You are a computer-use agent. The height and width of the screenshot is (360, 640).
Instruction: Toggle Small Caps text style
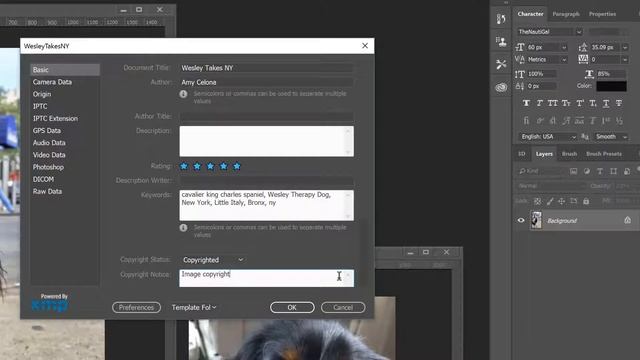pyautogui.click(x=566, y=103)
